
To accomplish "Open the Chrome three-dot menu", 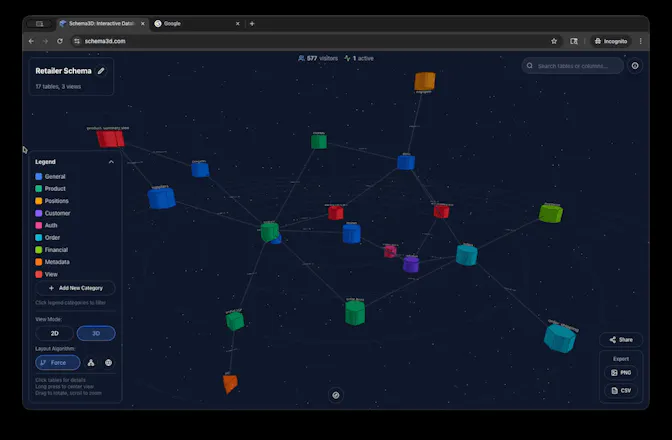I will 640,41.
